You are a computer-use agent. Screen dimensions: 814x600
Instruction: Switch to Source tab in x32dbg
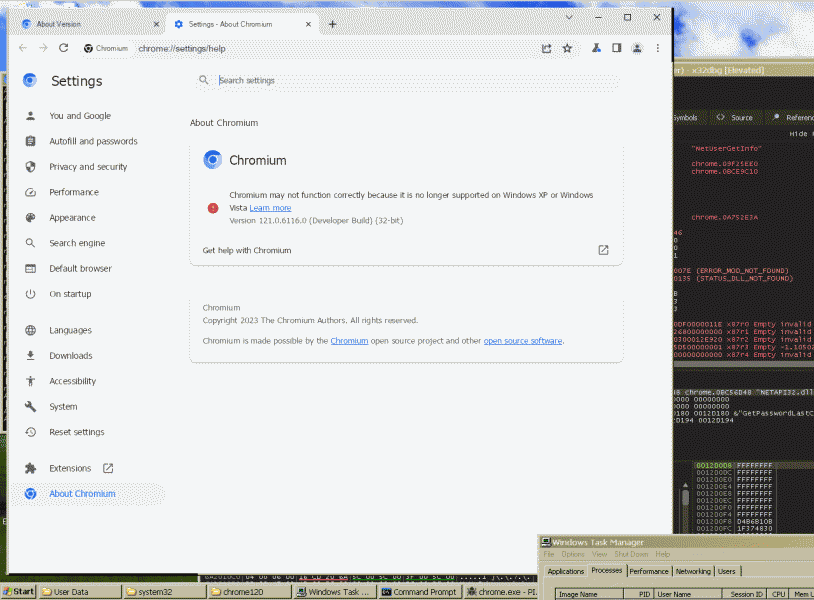(x=736, y=117)
